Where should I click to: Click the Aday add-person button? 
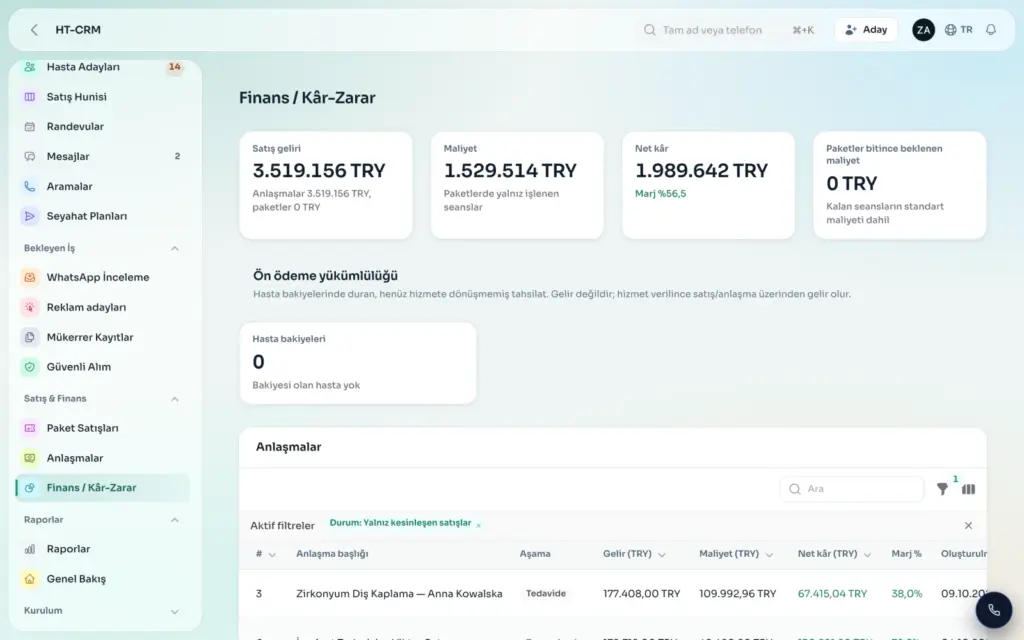pyautogui.click(x=866, y=29)
